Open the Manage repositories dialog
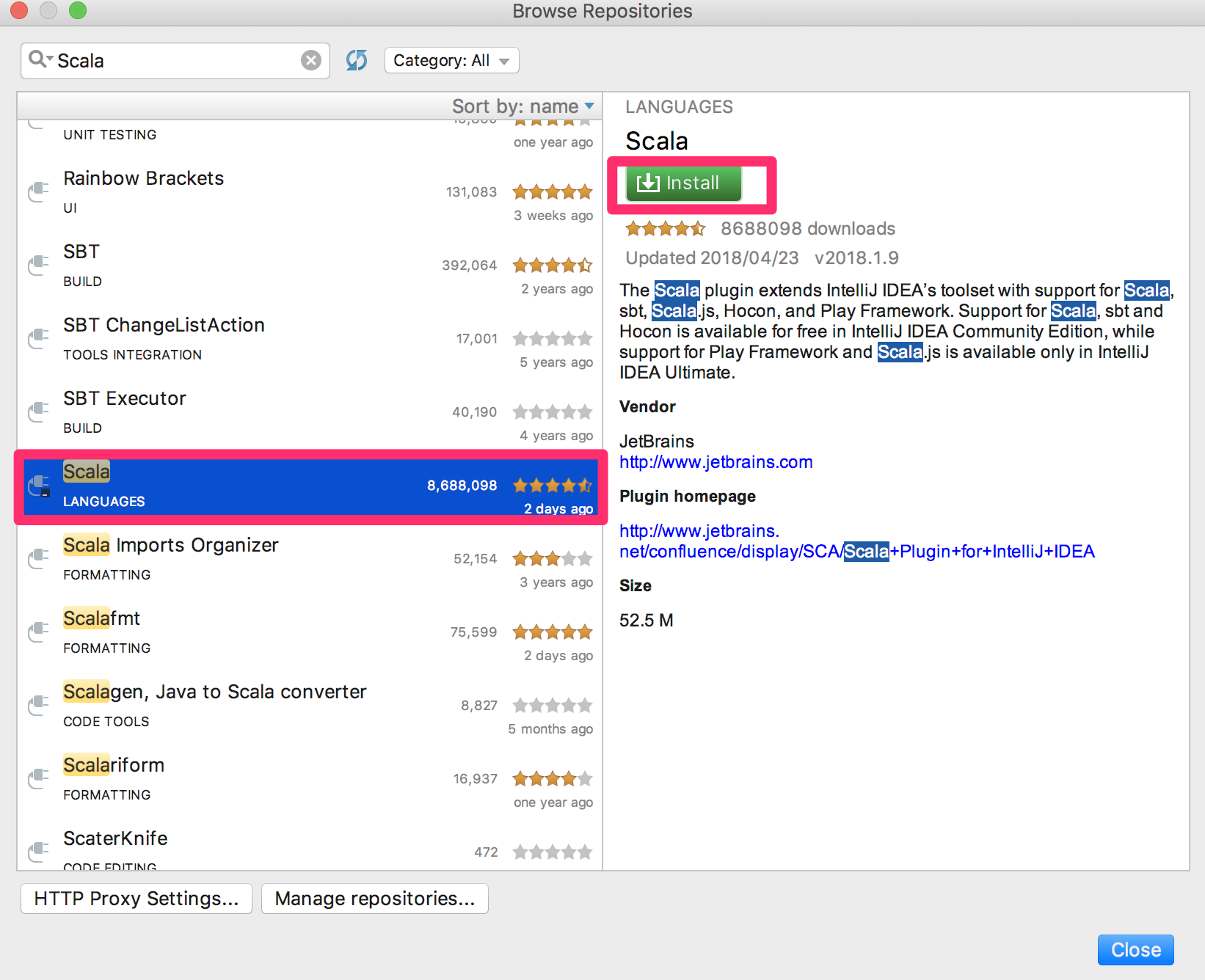The height and width of the screenshot is (980, 1205). point(374,898)
